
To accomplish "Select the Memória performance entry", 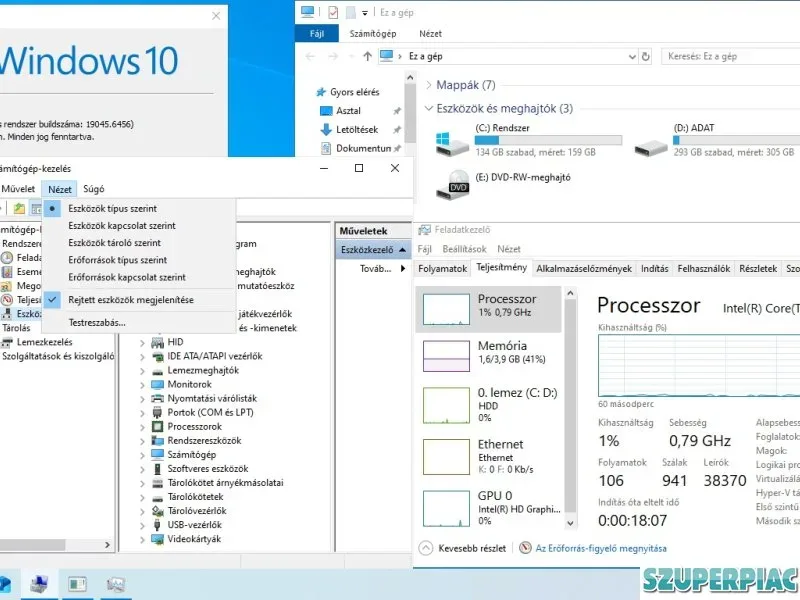I will [491, 355].
